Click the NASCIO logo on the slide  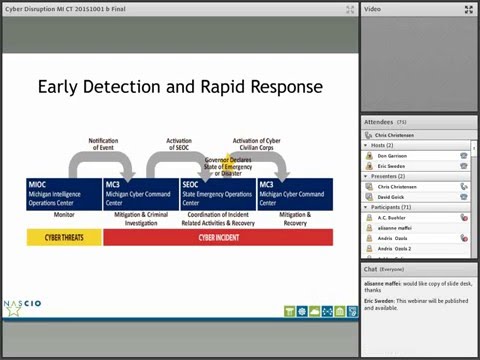22,307
